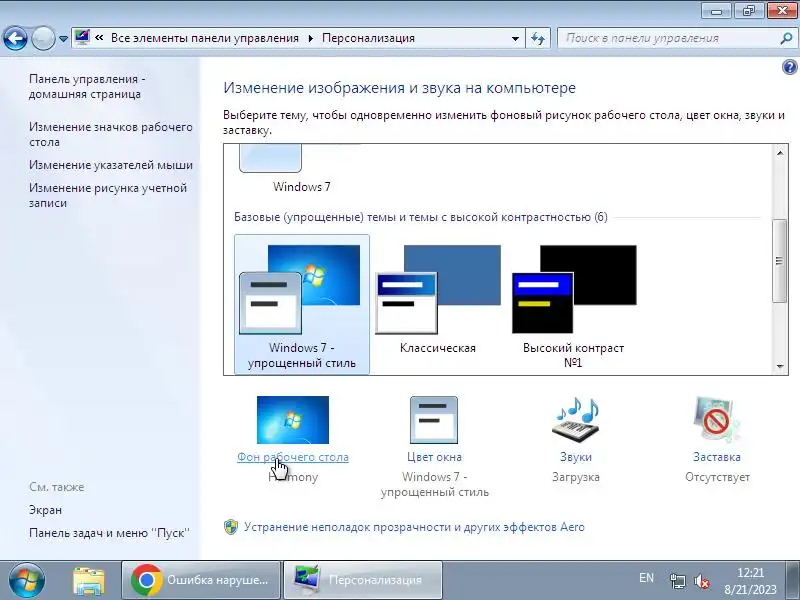Viewport: 800px width, 600px height.
Task: Expand the address bar history dropdown
Action: click(515, 38)
